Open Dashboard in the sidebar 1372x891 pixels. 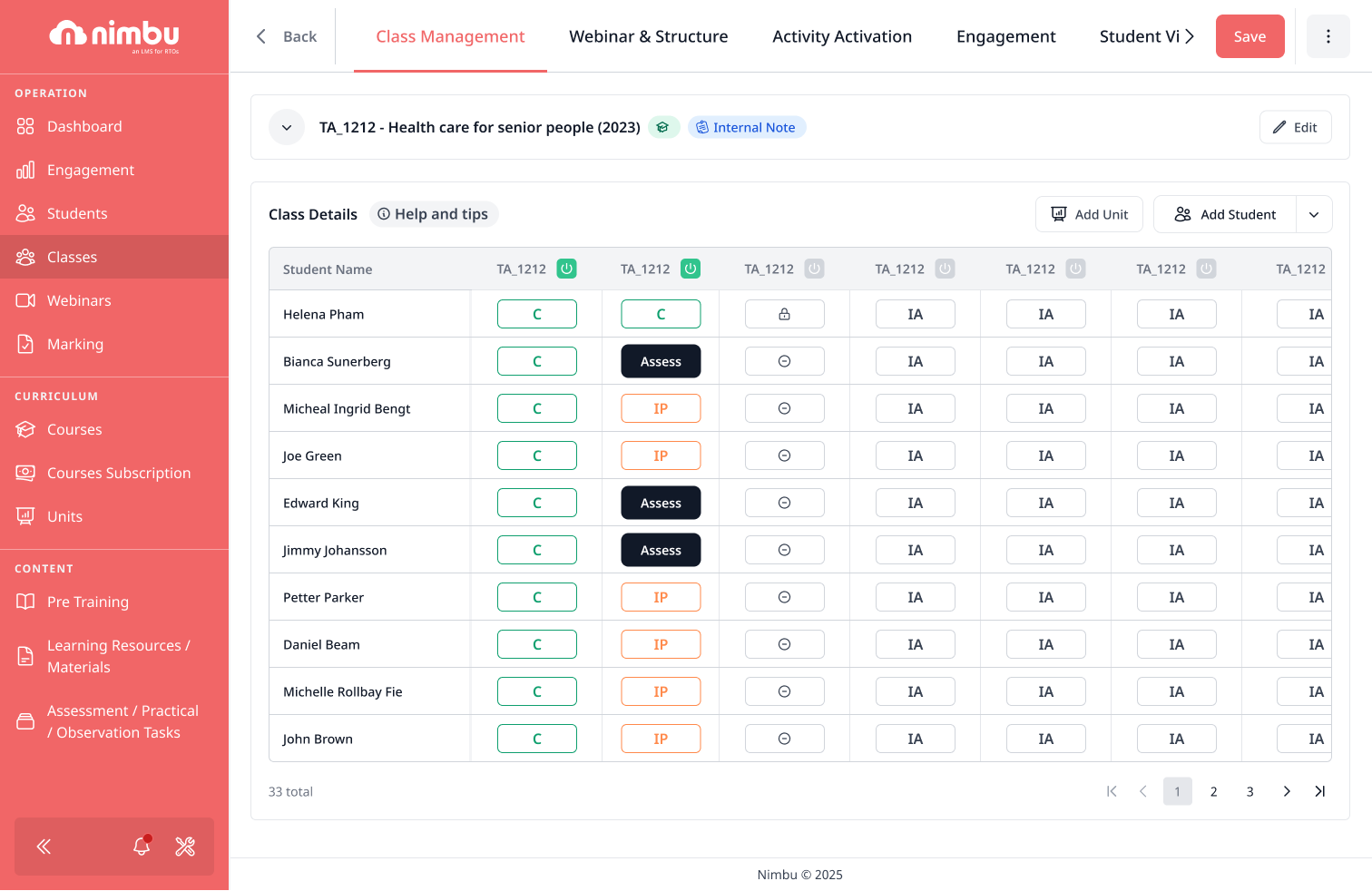114,126
